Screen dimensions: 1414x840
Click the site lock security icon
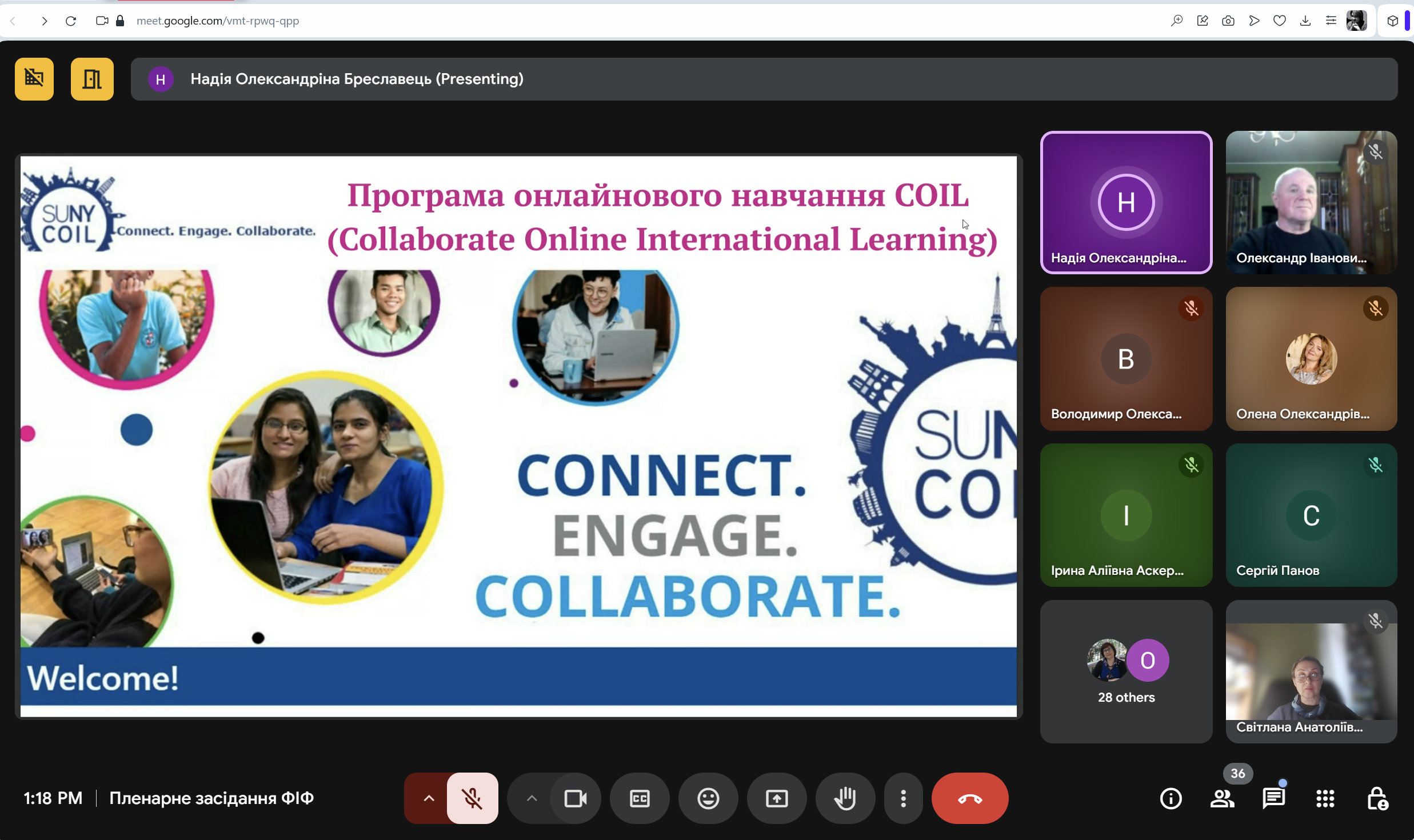[x=120, y=21]
